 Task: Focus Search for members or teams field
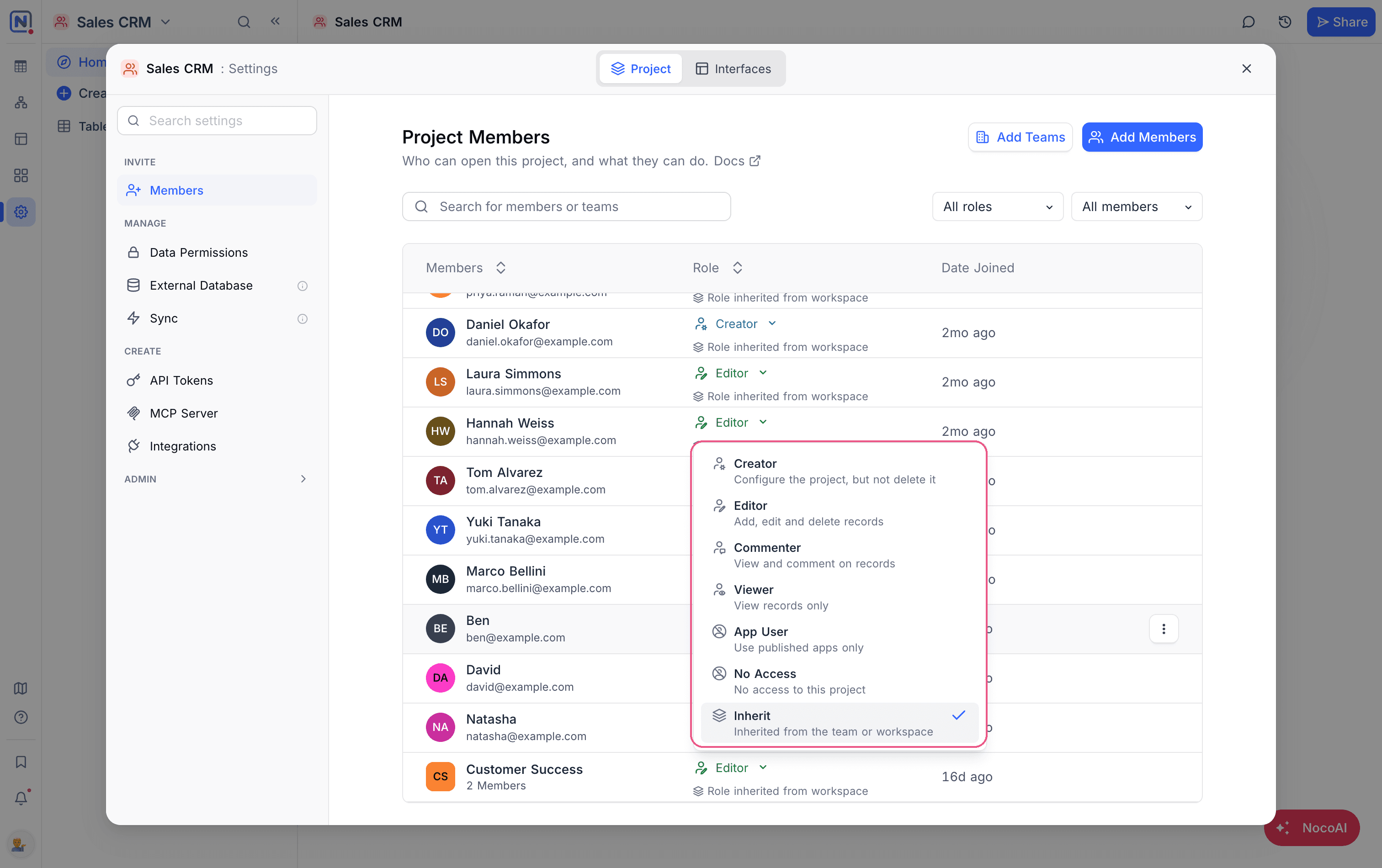(x=566, y=206)
